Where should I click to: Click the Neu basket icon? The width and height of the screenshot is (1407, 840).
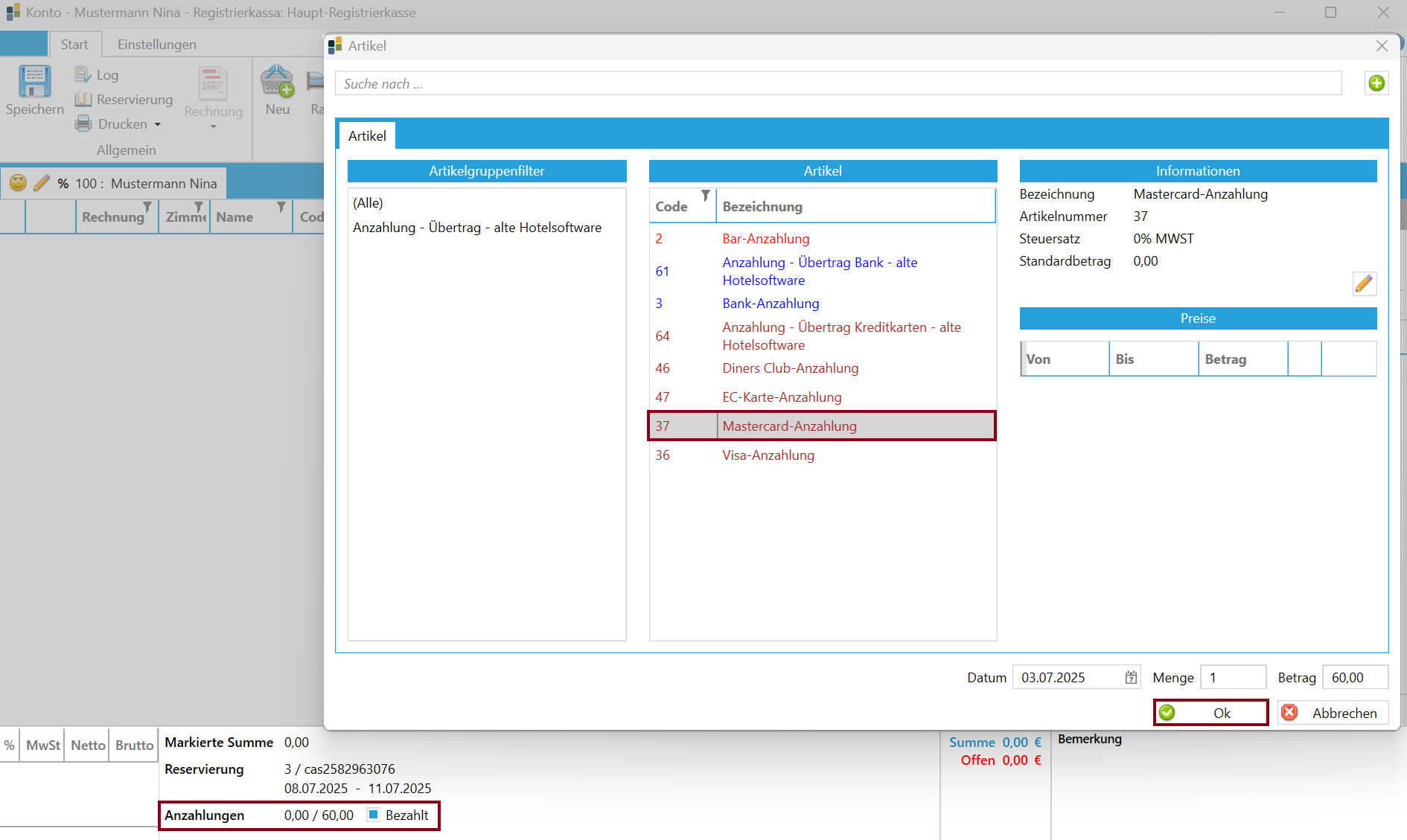coord(277,81)
